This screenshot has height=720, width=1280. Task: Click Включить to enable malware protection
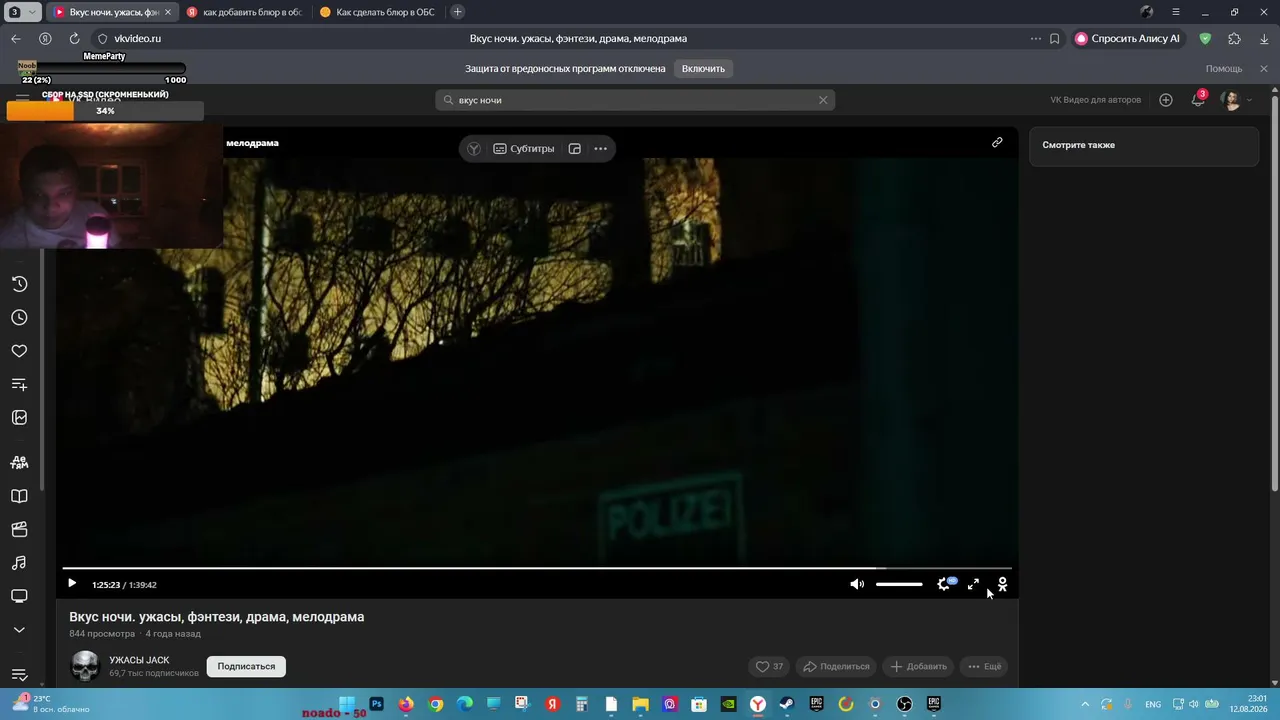(x=703, y=68)
